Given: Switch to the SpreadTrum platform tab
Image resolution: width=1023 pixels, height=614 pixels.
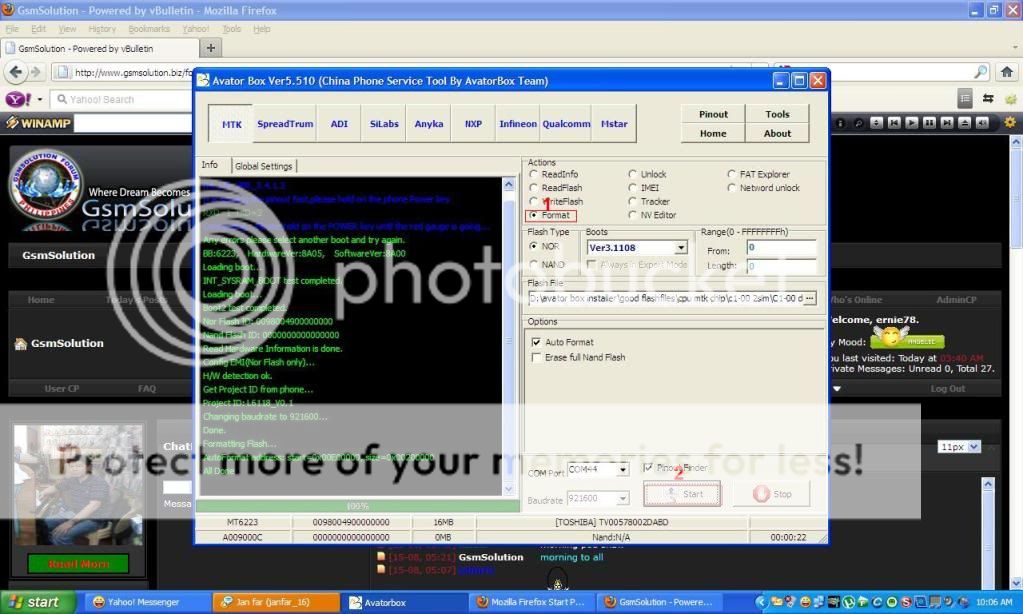Looking at the screenshot, I should [x=285, y=124].
